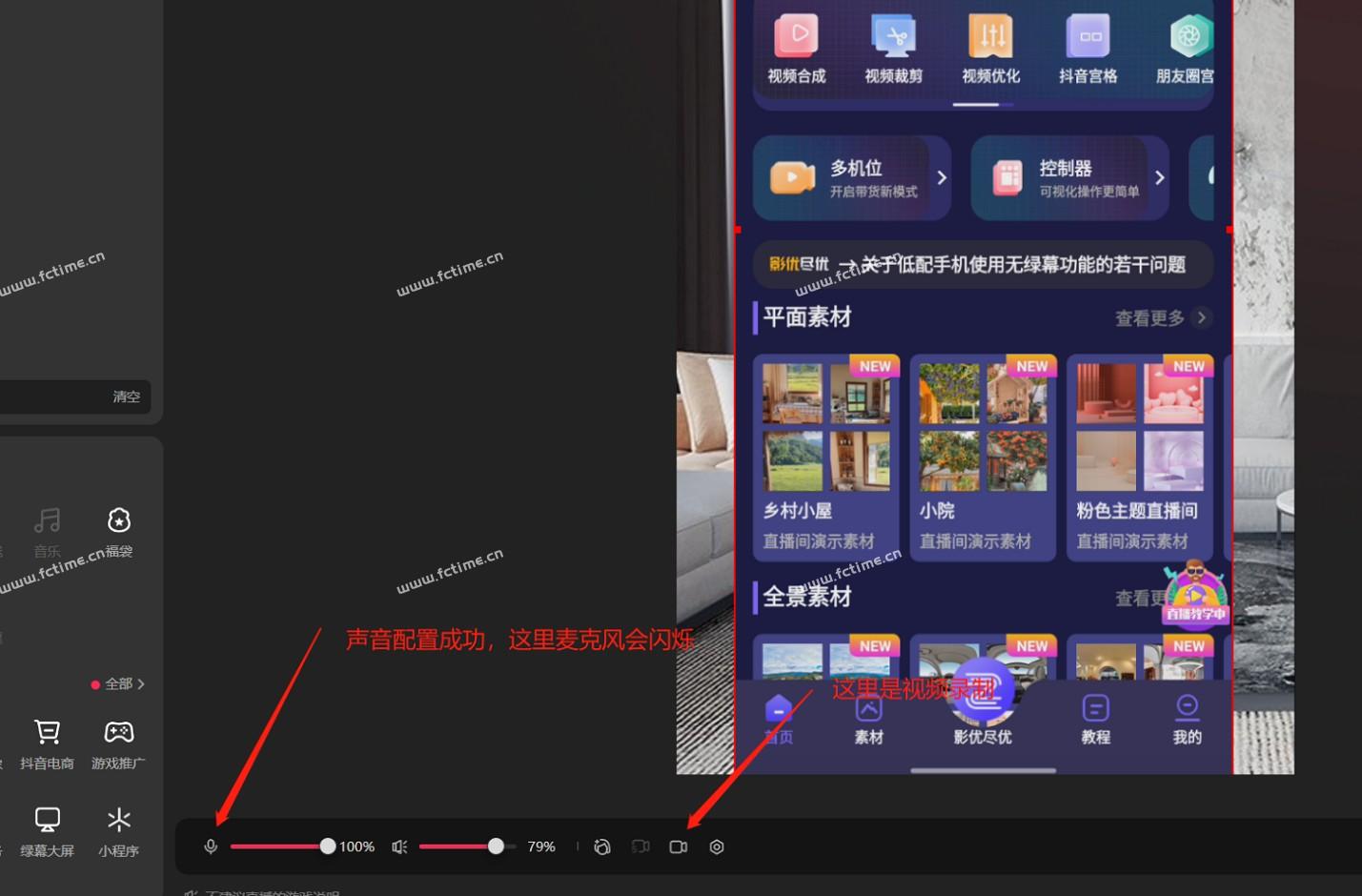Open the first 全景素材 panorama thumbnail
The image size is (1362, 896).
point(826,658)
